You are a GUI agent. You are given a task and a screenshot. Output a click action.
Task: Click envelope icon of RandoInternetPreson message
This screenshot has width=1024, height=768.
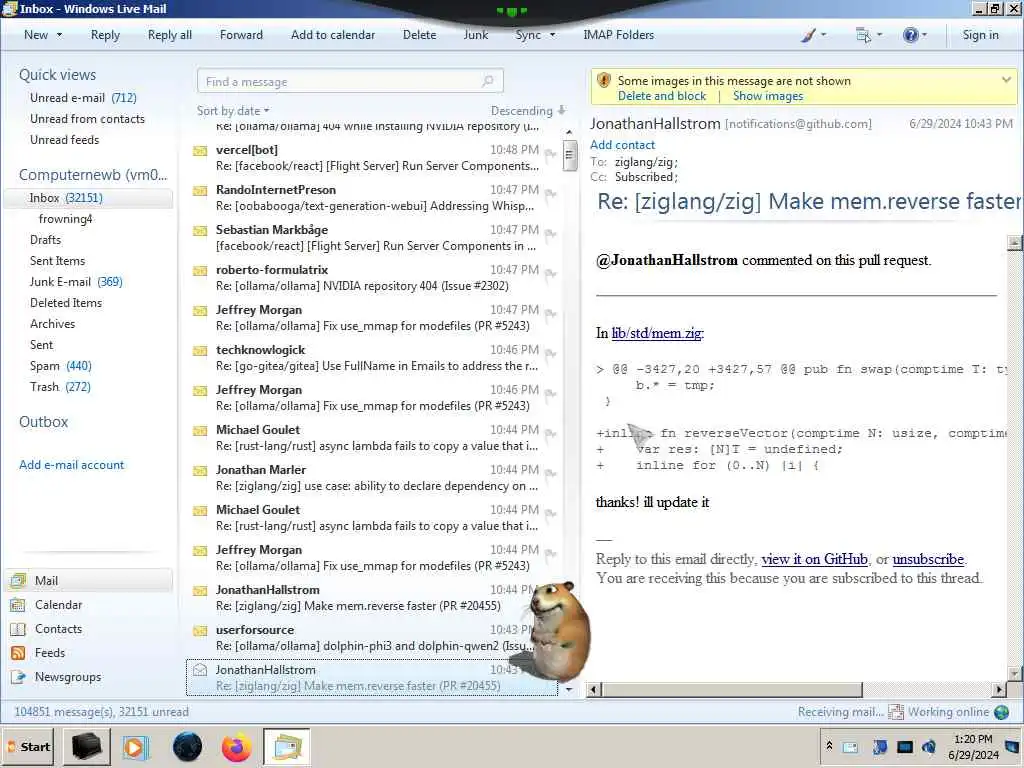click(200, 191)
